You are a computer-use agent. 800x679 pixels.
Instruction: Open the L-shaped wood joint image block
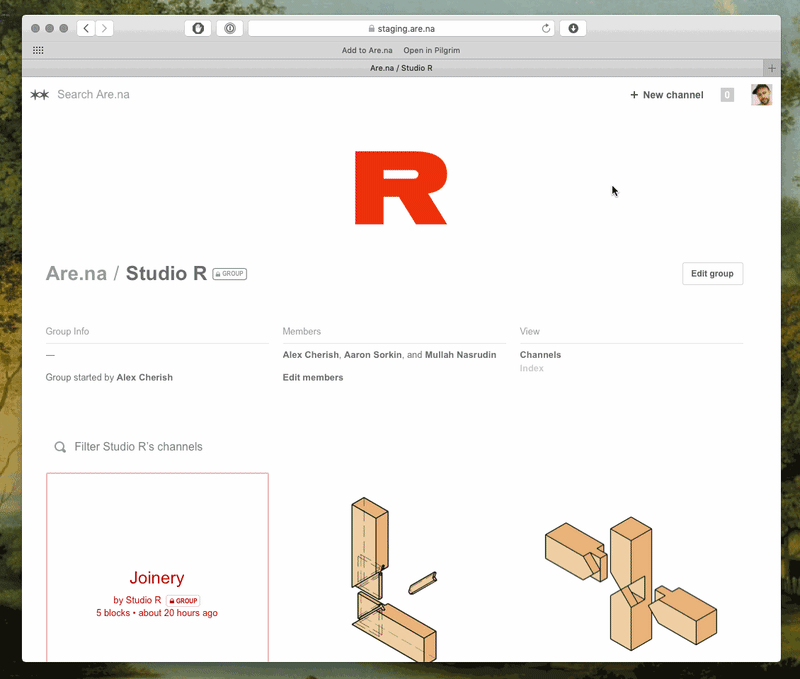click(x=394, y=579)
